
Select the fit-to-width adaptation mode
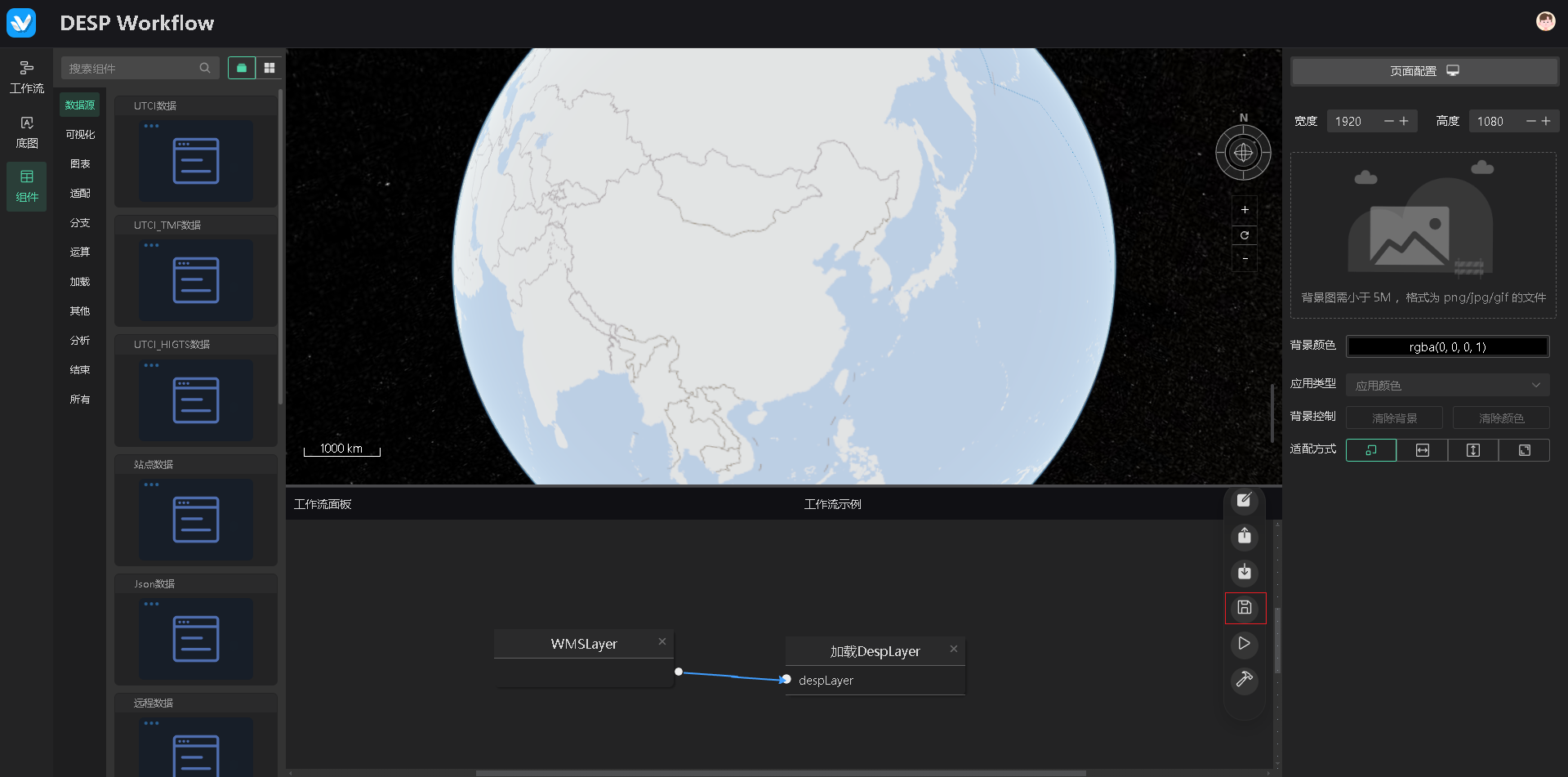pos(1422,450)
